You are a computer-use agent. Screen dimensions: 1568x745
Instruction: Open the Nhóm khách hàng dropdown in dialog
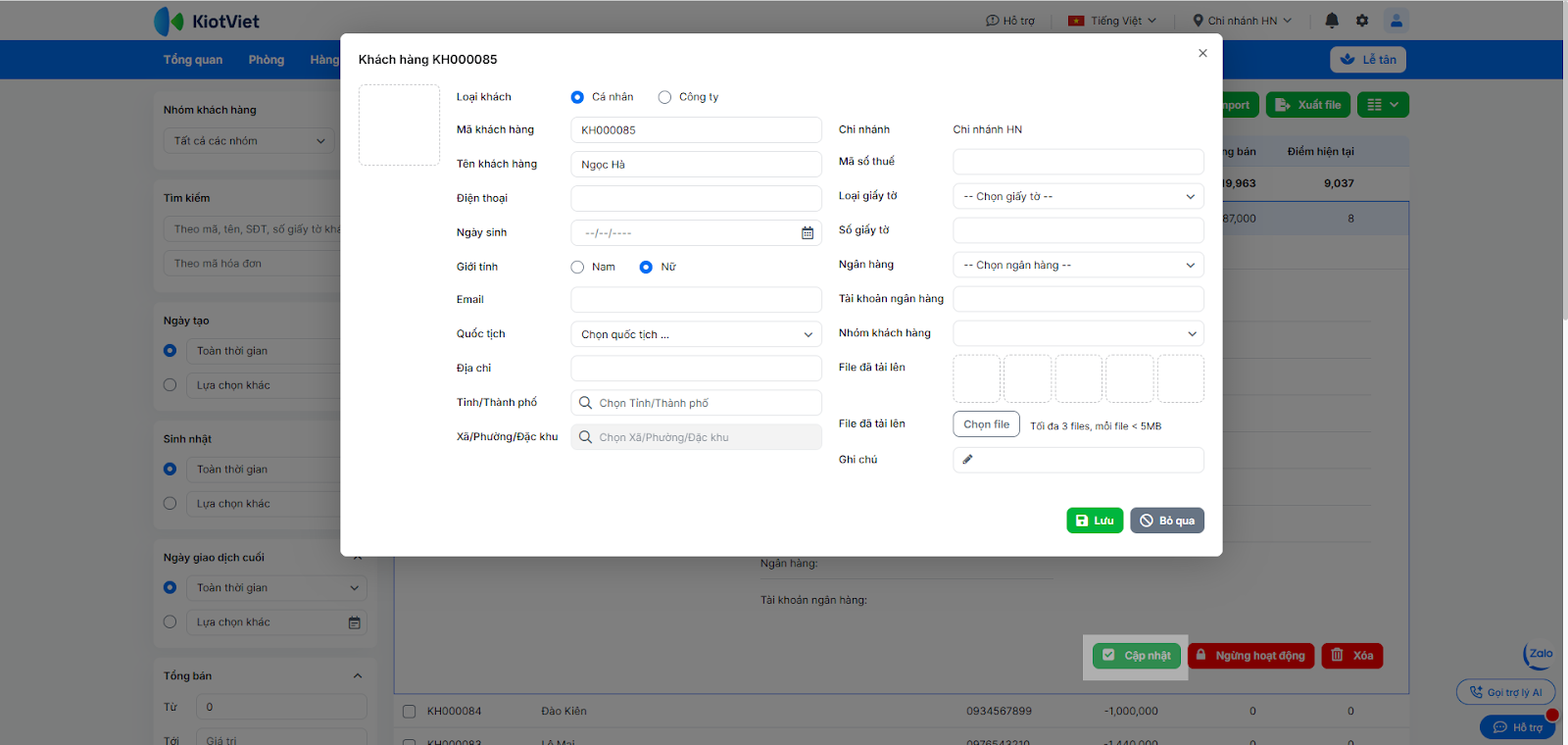(x=1078, y=334)
